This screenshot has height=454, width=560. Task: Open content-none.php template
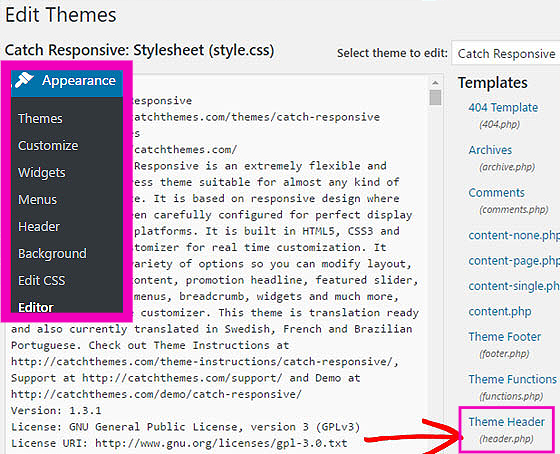(514, 235)
